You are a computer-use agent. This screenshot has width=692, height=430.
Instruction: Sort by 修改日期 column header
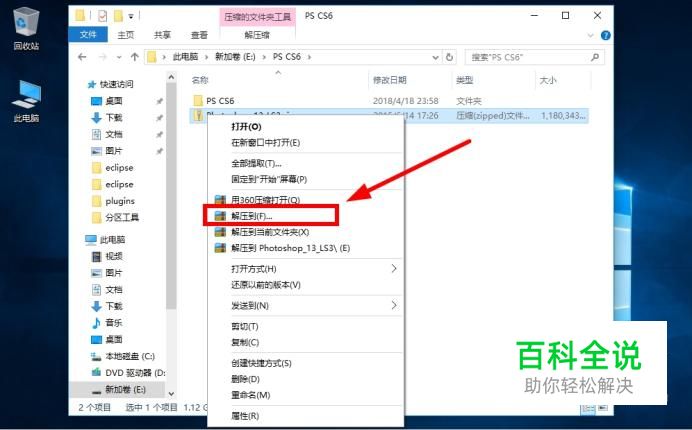pos(389,80)
